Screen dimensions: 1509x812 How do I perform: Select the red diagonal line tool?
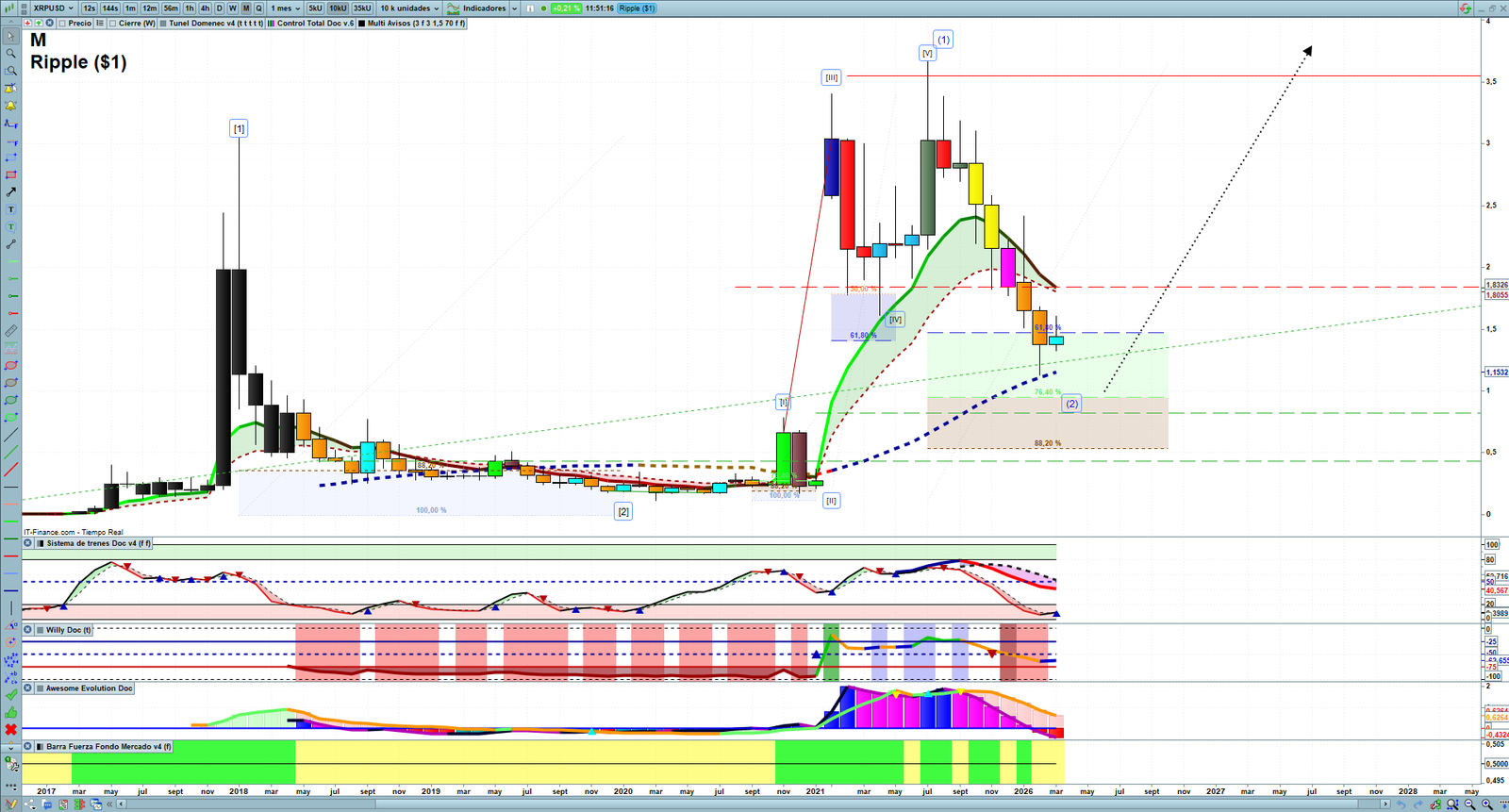[x=10, y=470]
